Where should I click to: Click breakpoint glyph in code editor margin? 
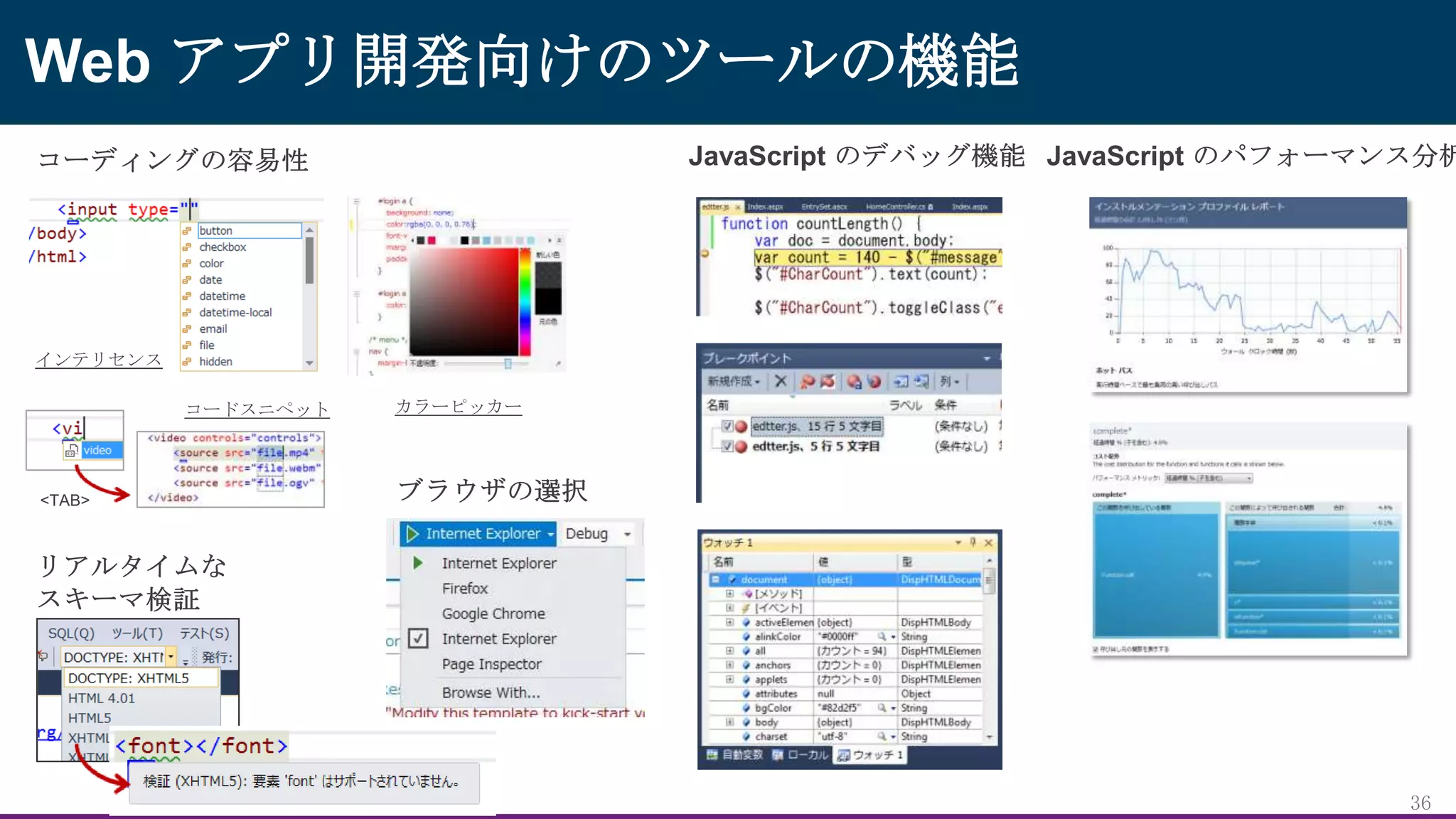(x=705, y=253)
